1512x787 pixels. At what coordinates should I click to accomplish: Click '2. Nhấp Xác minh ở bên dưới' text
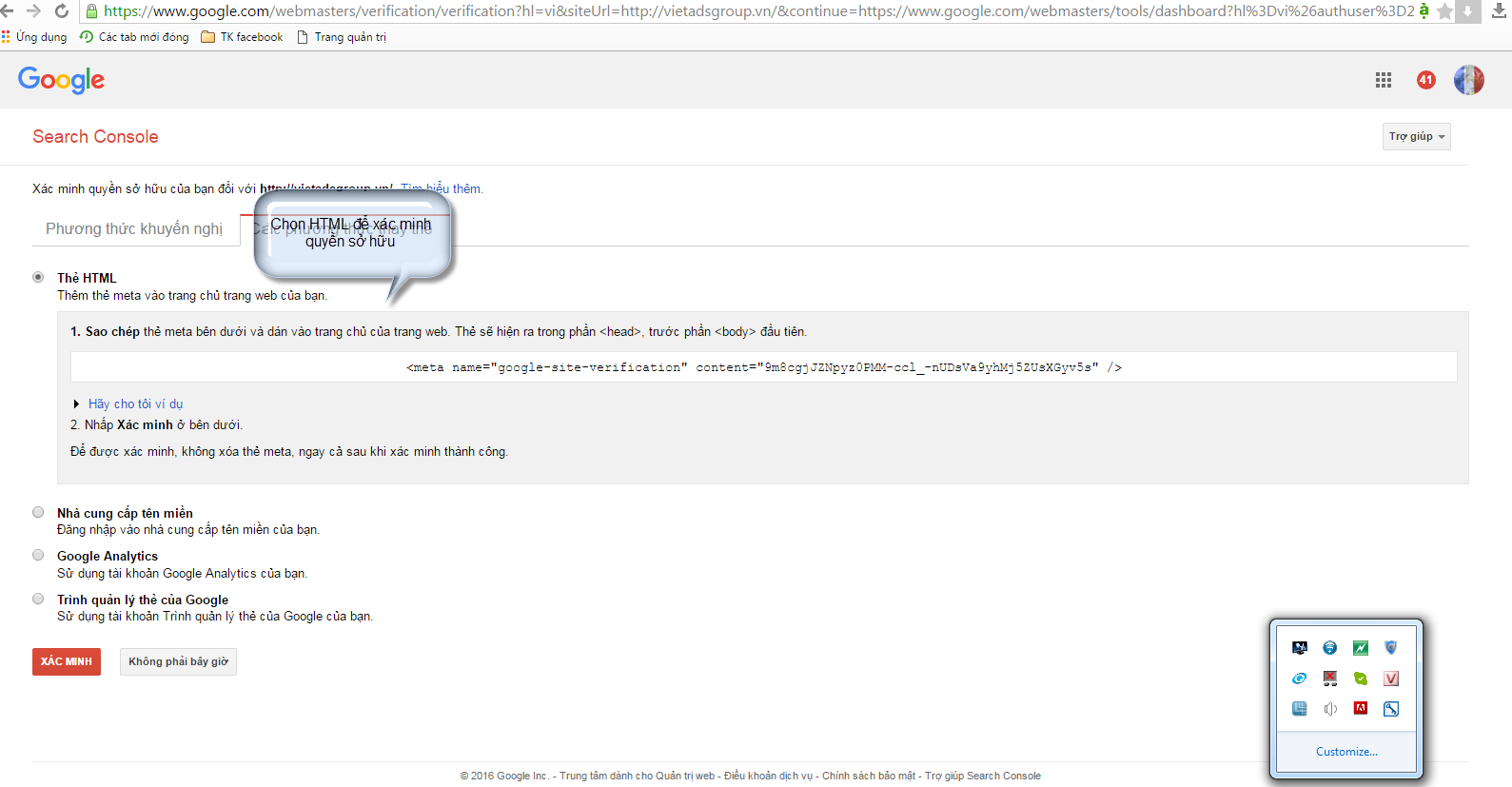[x=156, y=424]
